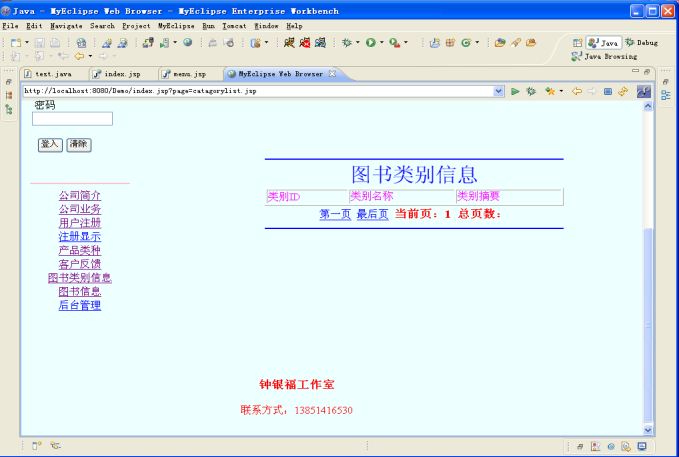Click the Print icon in toolbar

point(55,42)
